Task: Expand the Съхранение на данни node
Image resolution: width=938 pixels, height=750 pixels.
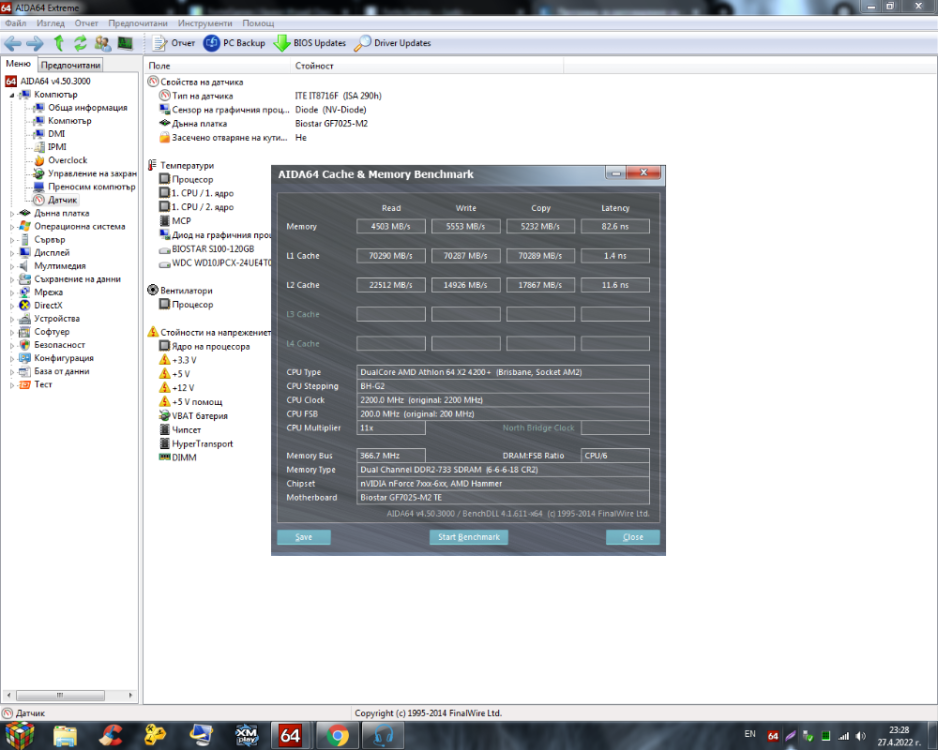Action: click(11, 279)
